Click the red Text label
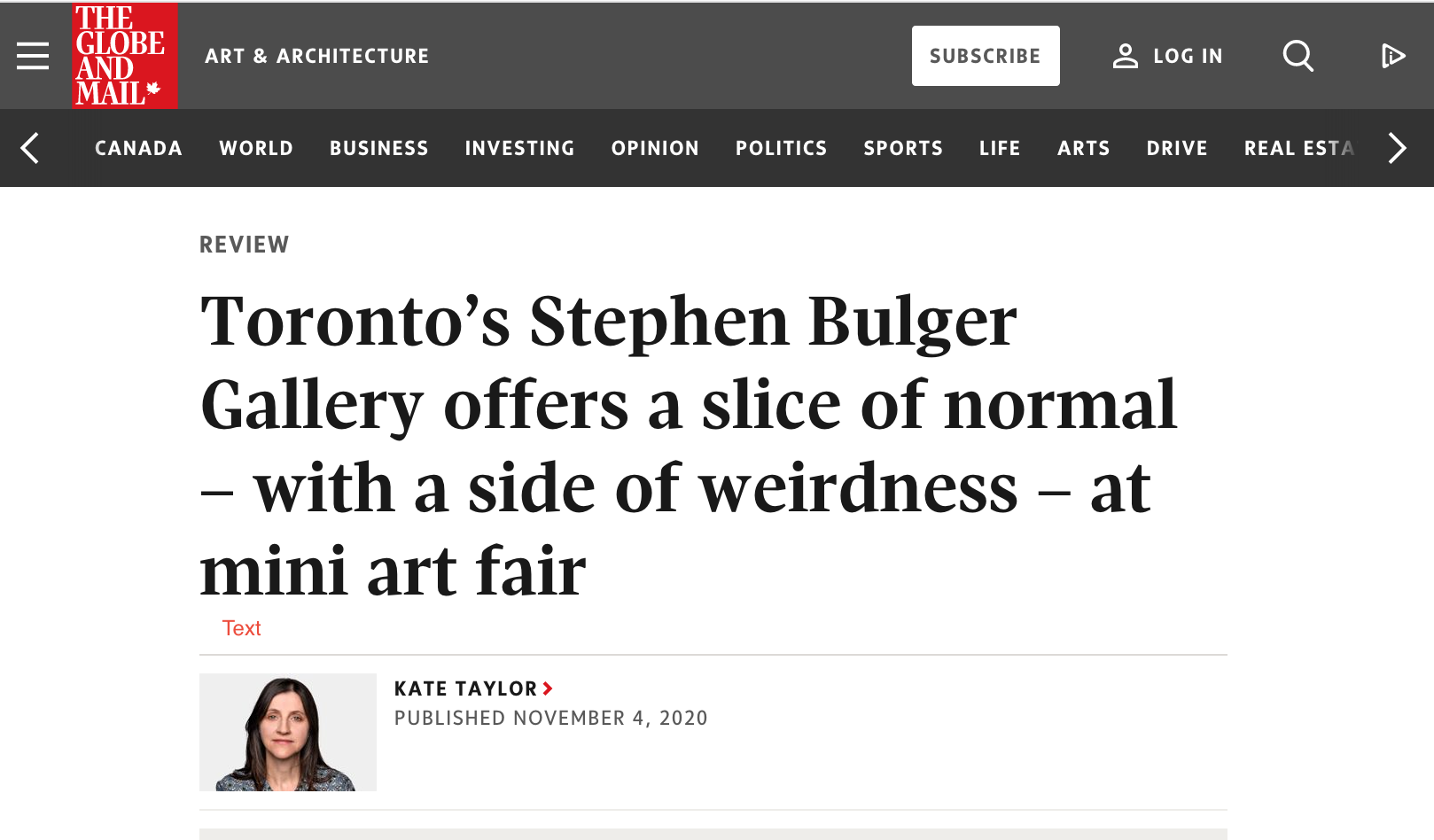Viewport: 1434px width, 840px height. click(241, 628)
